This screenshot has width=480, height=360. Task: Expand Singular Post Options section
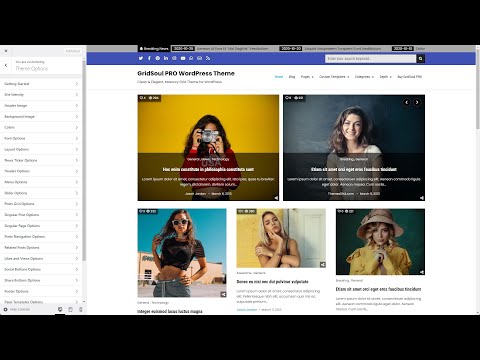[x=41, y=215]
